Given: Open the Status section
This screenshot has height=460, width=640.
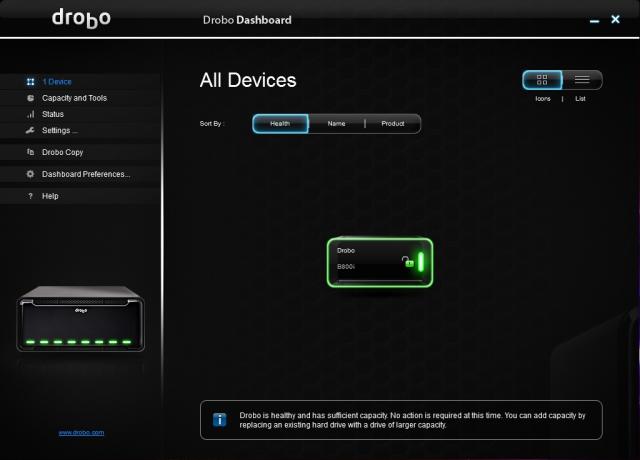Looking at the screenshot, I should 81,114.
